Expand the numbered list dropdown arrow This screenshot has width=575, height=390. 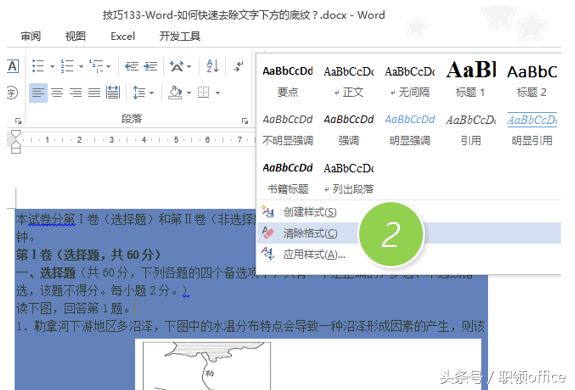(x=81, y=66)
